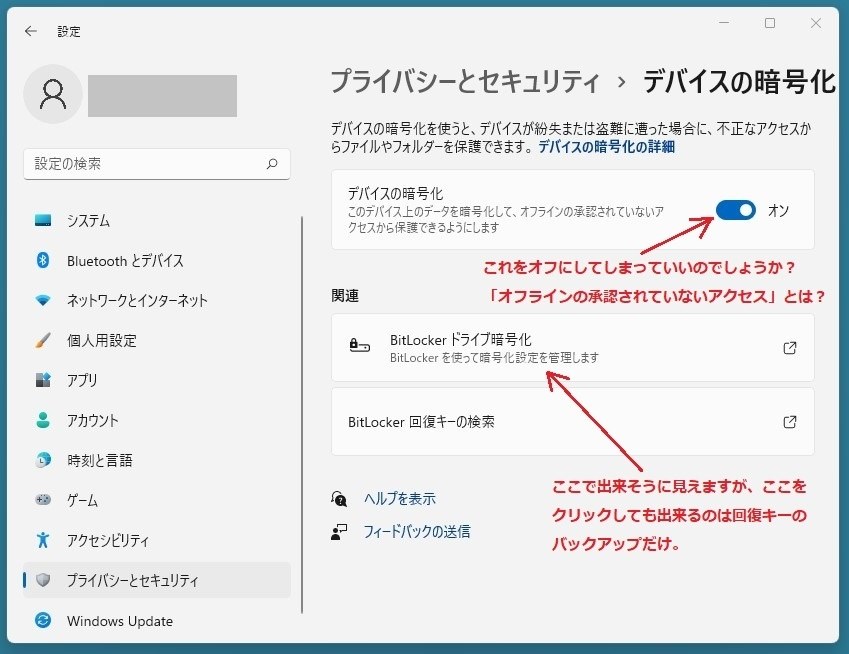Click external link icon for BitLocker 回復キーの検索
This screenshot has height=654, width=849.
pyautogui.click(x=789, y=422)
